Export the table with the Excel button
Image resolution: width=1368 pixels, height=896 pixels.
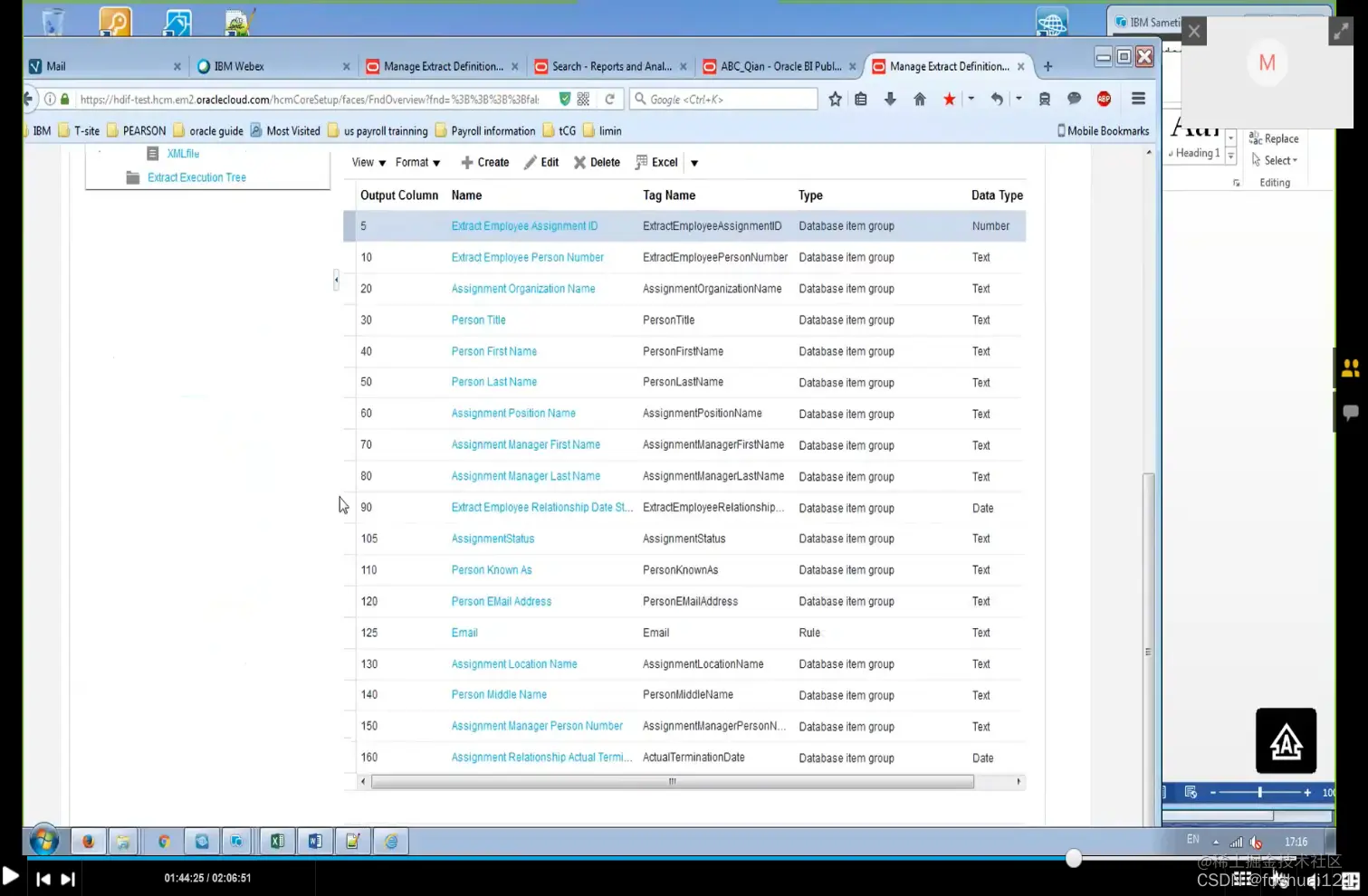656,162
